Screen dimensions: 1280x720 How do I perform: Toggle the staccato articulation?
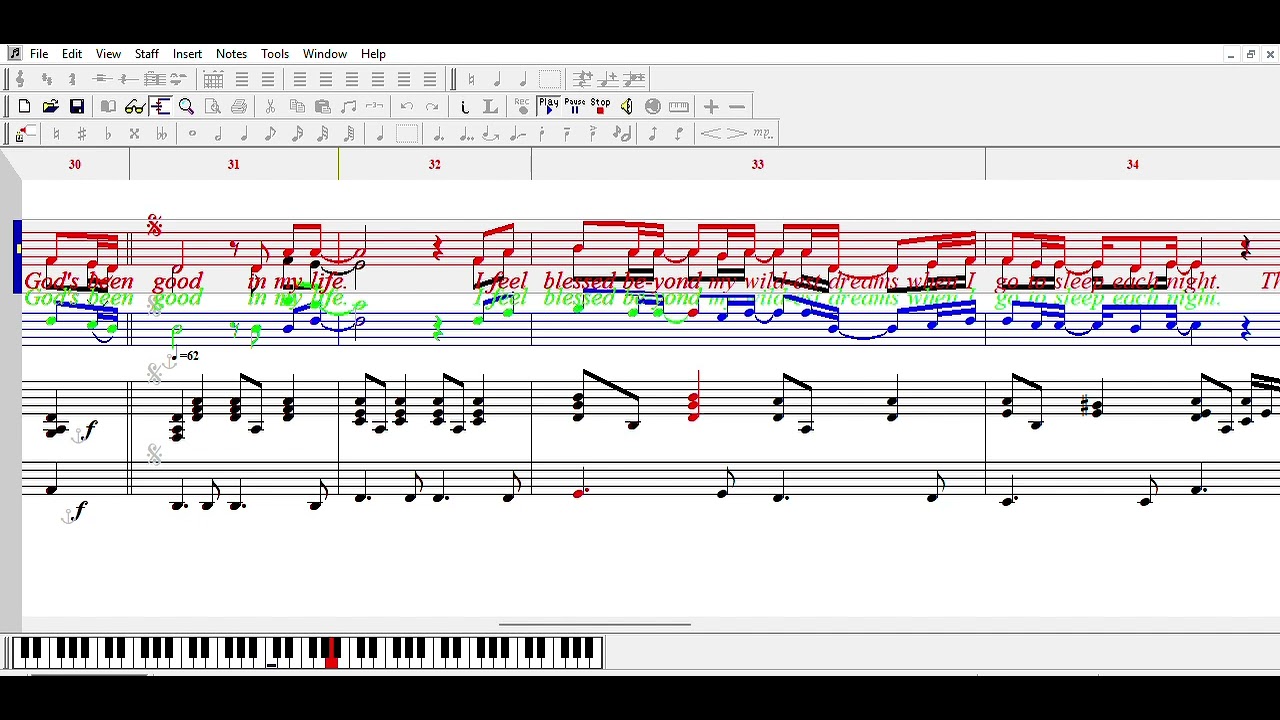pyautogui.click(x=543, y=134)
